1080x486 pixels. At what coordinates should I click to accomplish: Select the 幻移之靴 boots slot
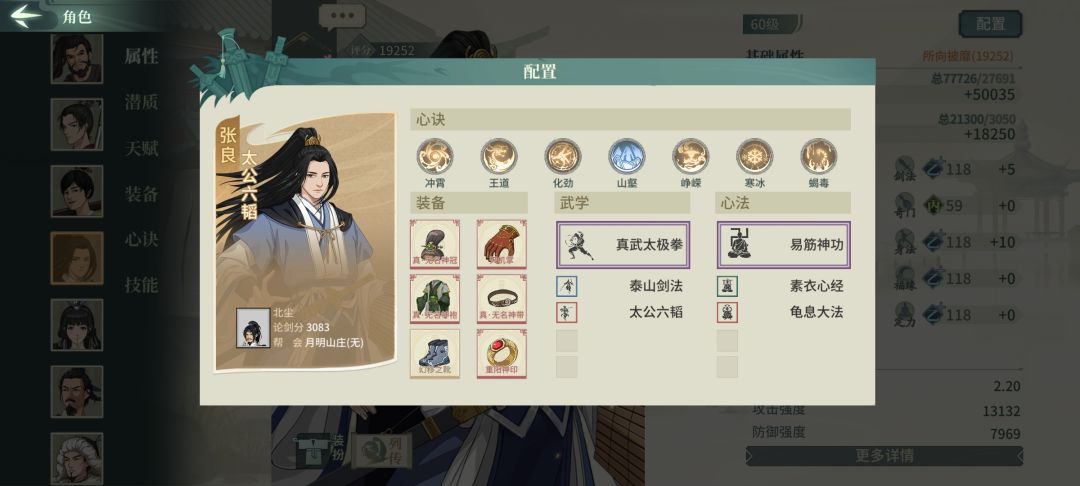pyautogui.click(x=435, y=353)
